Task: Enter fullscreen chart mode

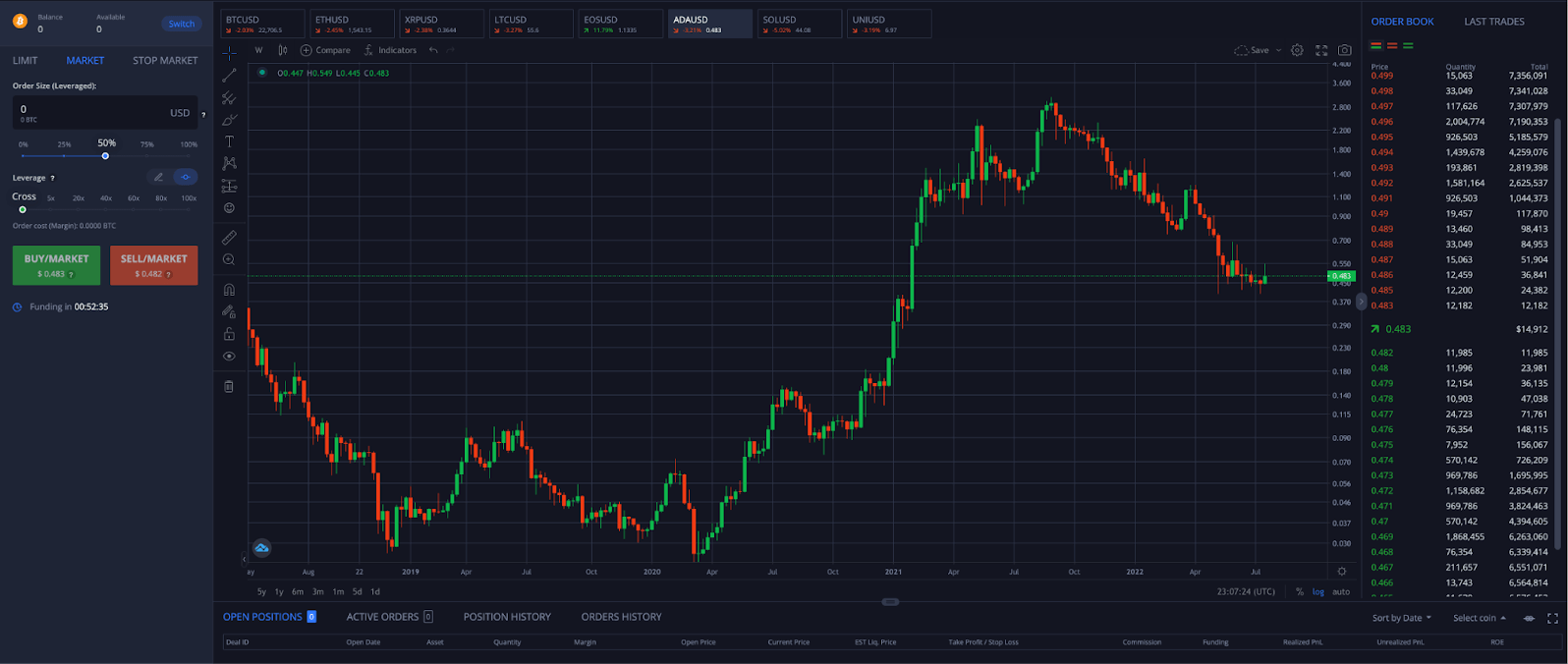Action: [x=1320, y=50]
